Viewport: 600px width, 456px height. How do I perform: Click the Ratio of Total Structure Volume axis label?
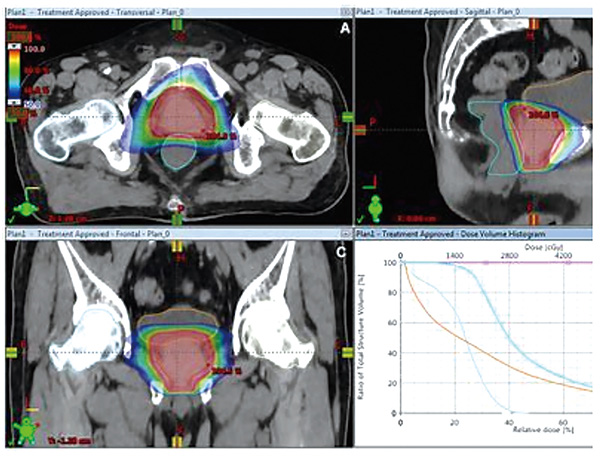coord(360,337)
